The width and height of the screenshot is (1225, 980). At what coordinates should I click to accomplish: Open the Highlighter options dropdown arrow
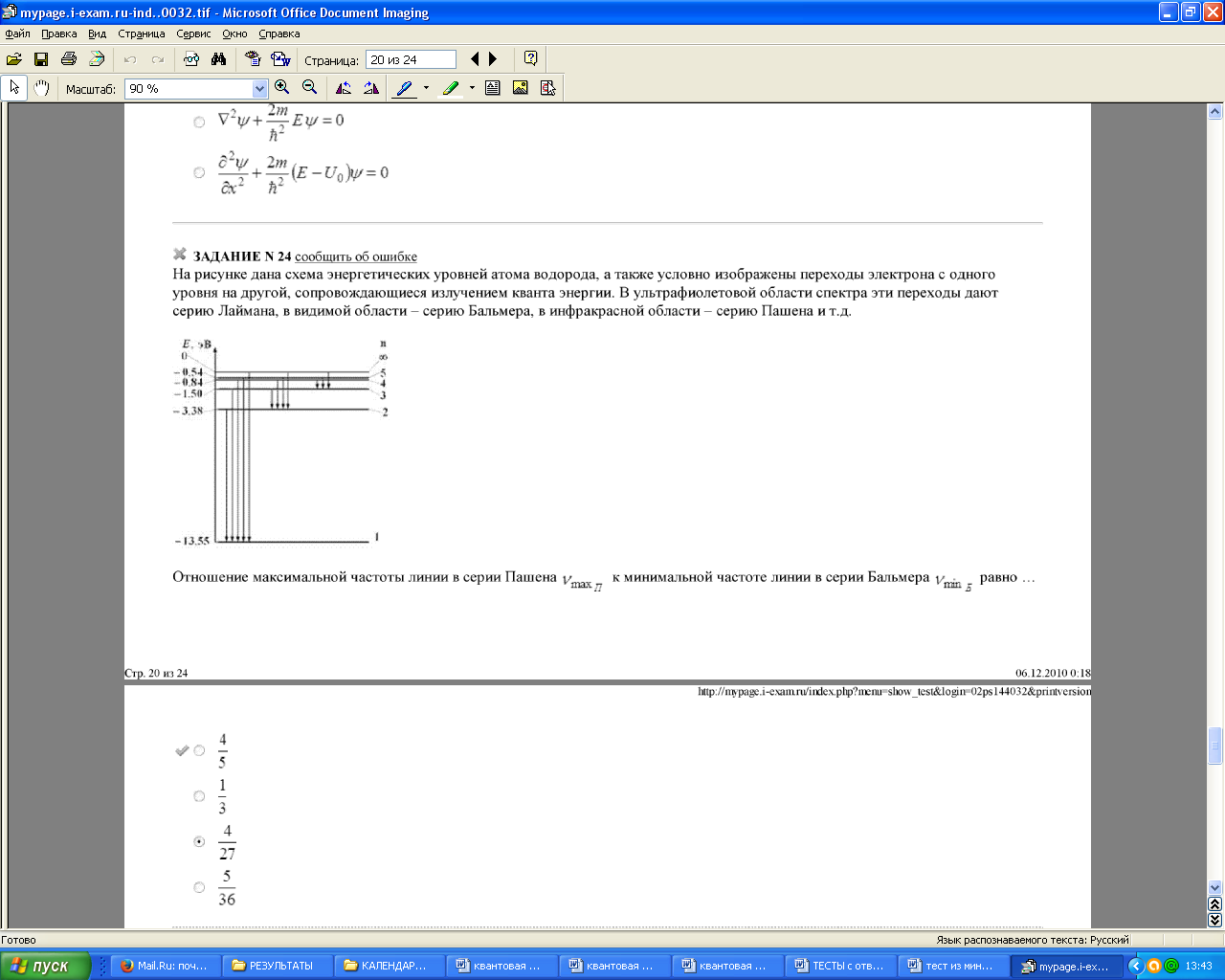coord(472,88)
